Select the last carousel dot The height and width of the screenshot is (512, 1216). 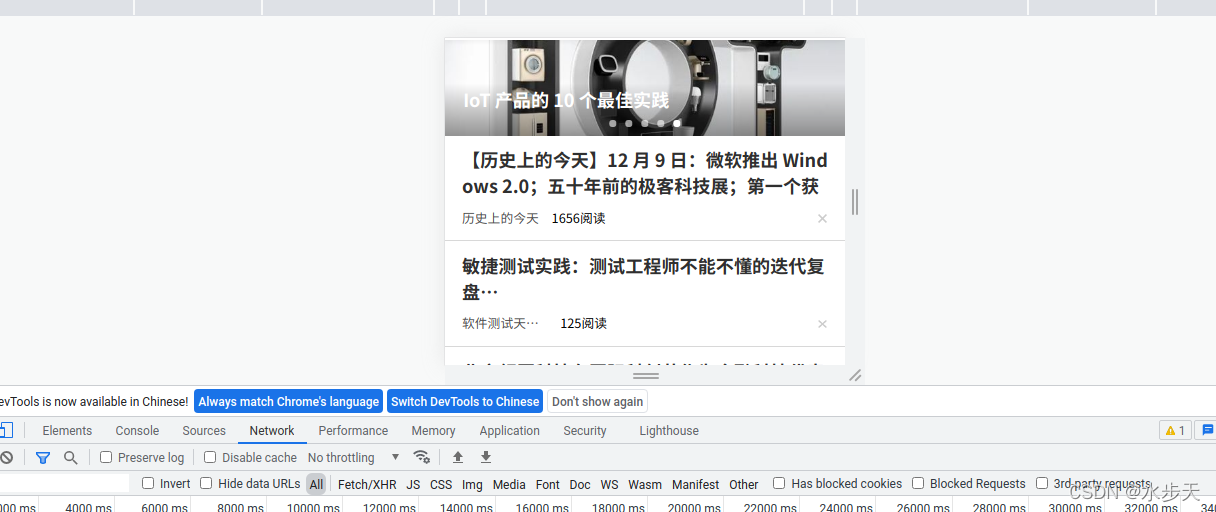point(677,124)
